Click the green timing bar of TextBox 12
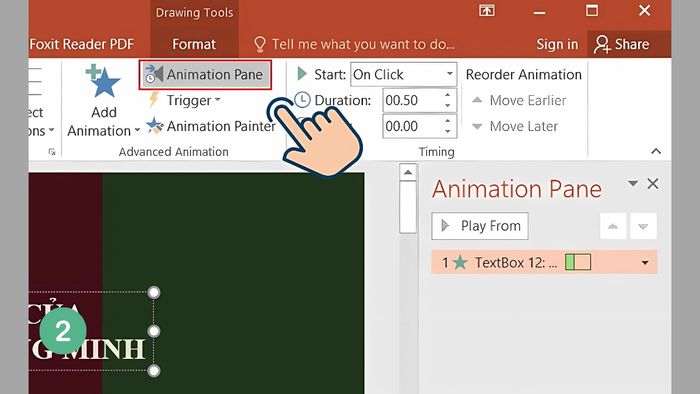700x394 pixels. [569, 262]
